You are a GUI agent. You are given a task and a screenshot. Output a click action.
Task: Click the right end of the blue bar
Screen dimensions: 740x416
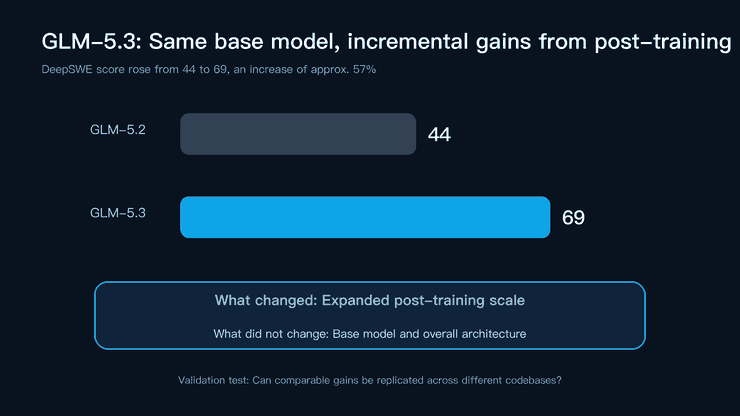(x=546, y=217)
